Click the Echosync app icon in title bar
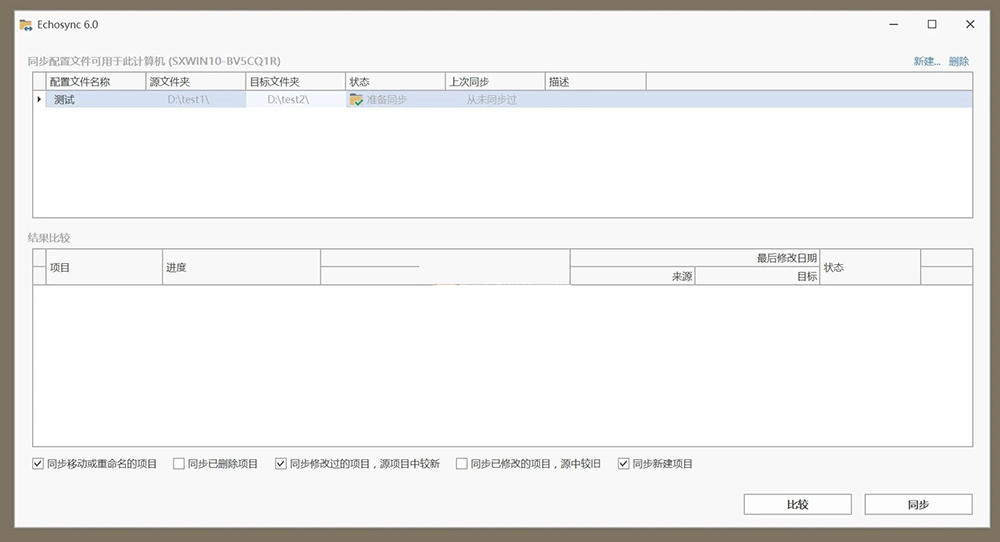This screenshot has height=542, width=1000. click(x=26, y=24)
